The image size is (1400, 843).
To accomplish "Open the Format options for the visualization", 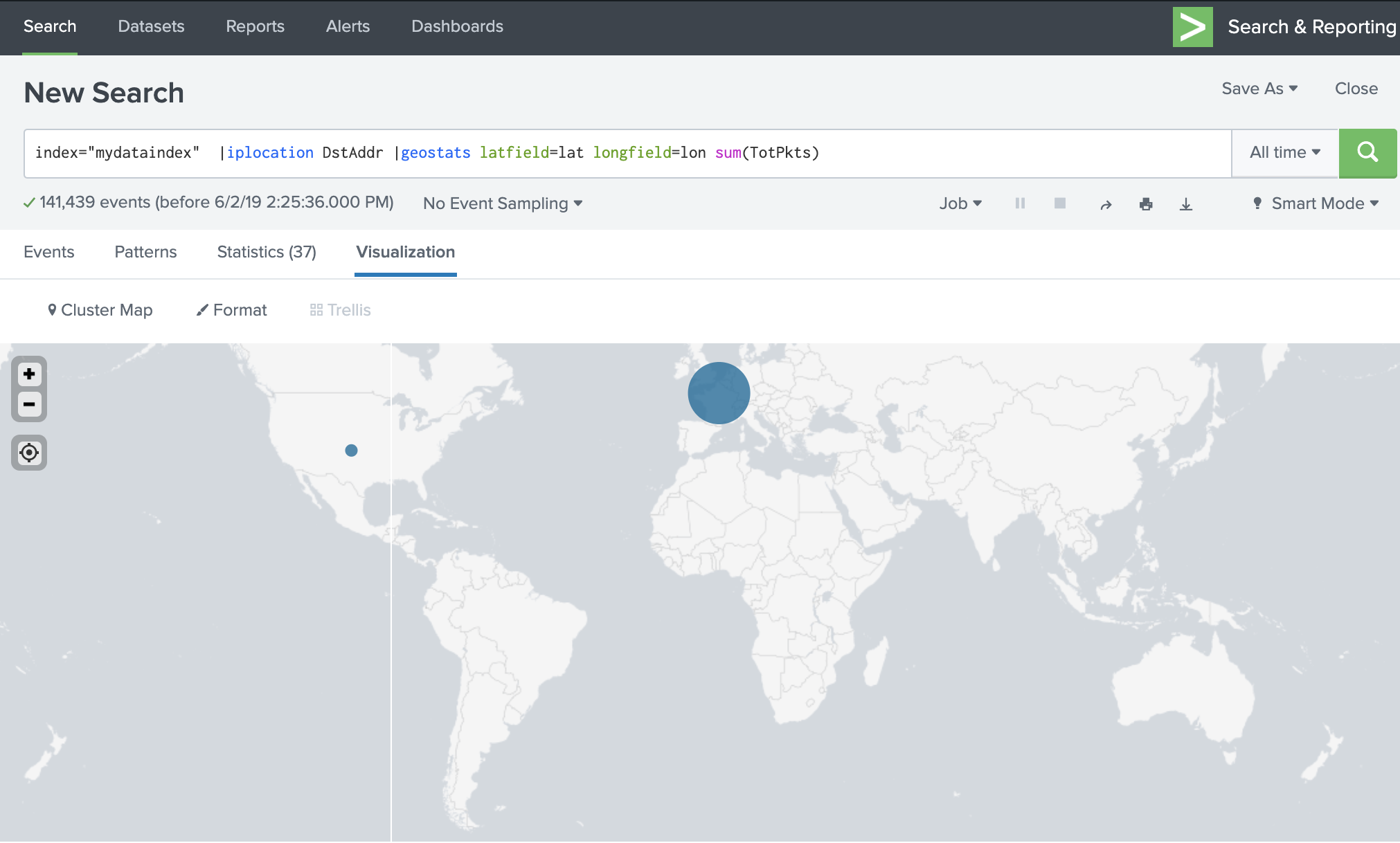I will 231,310.
